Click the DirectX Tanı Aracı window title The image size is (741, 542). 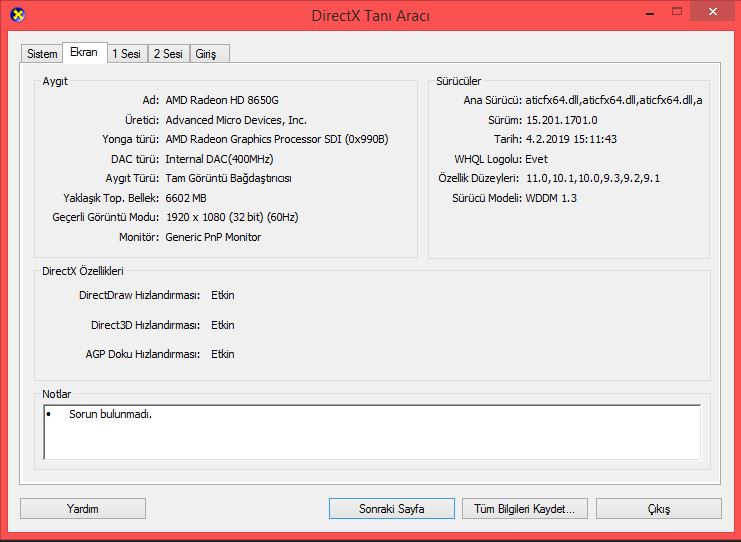point(370,16)
